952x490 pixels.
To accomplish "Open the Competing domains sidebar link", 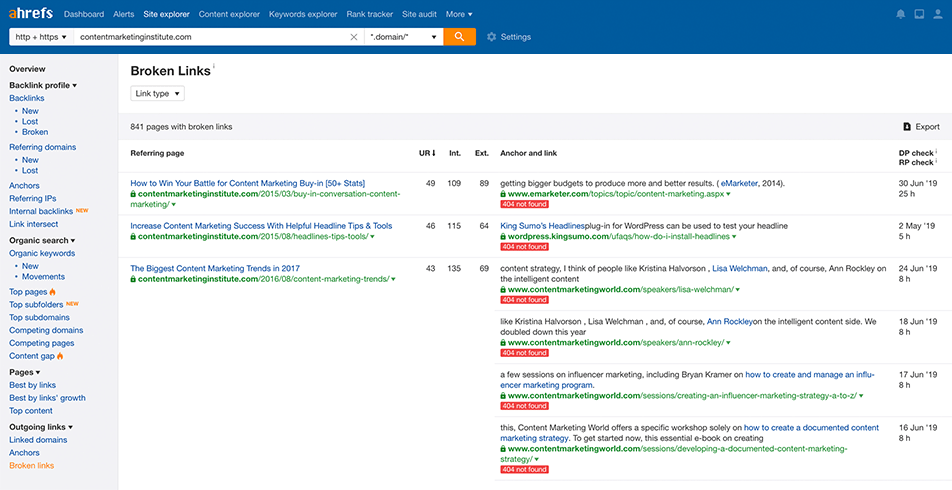I will (46, 330).
